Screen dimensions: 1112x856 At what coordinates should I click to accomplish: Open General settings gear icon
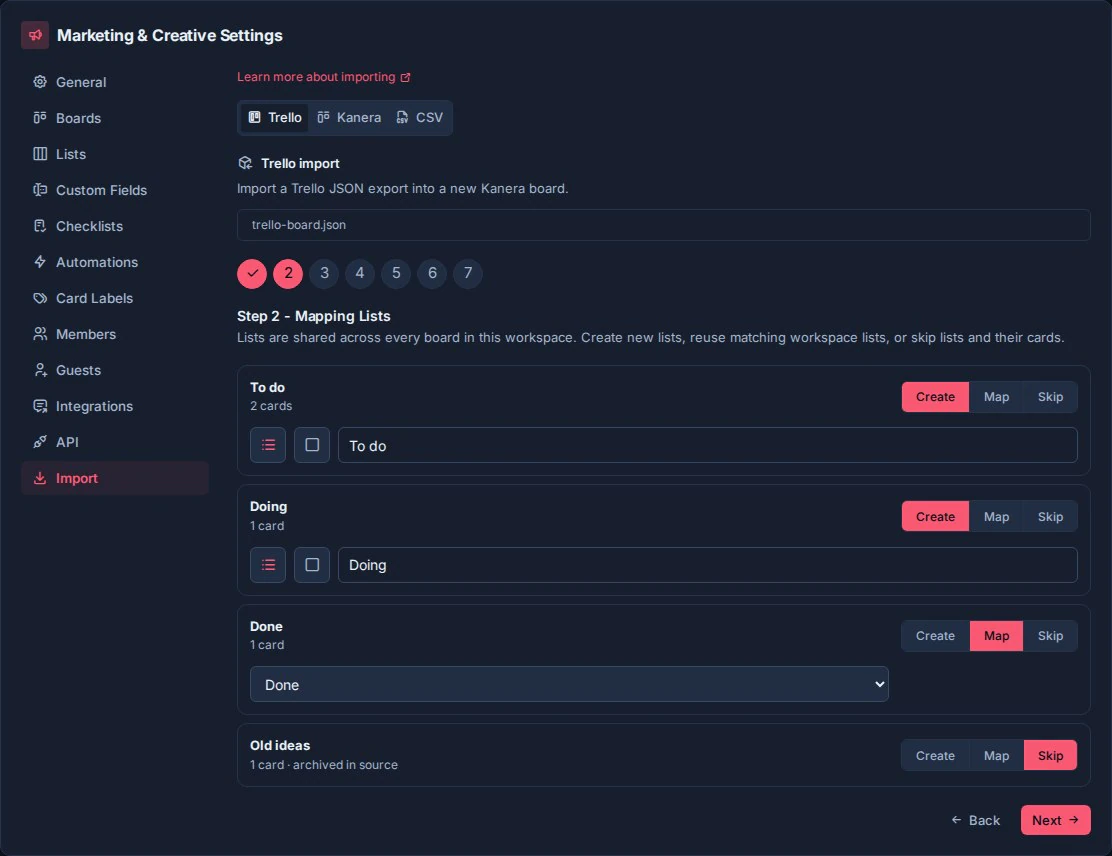coord(40,82)
